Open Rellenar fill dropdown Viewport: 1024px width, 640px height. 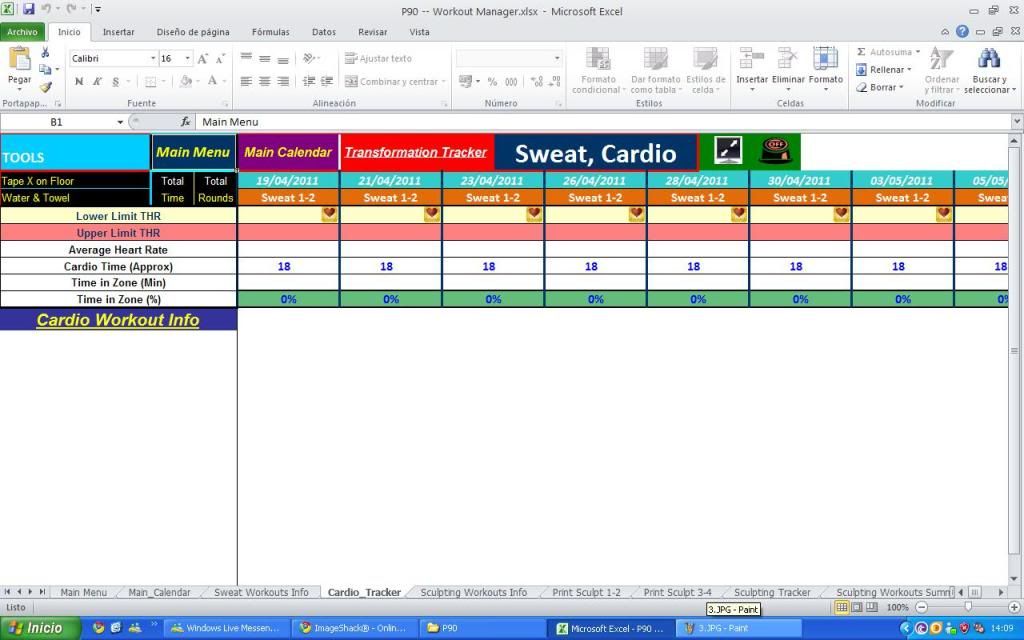pos(884,69)
